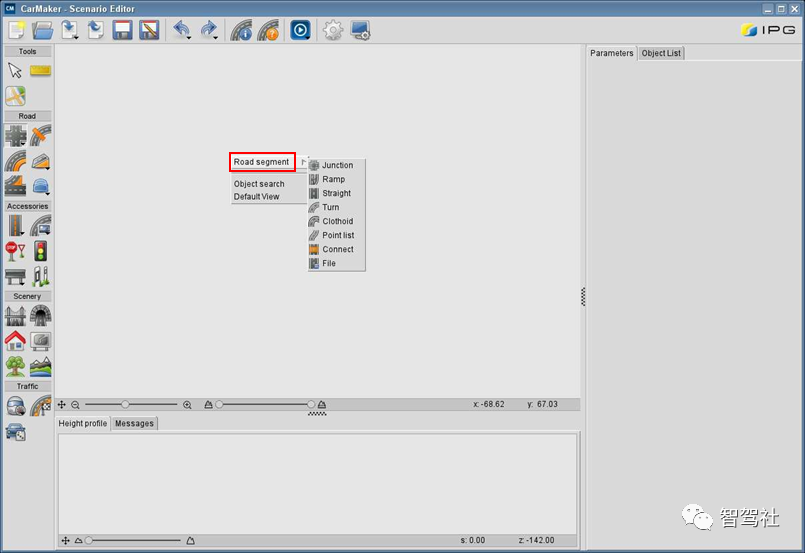Select the traffic light tool
Image resolution: width=805 pixels, height=553 pixels.
[41, 251]
